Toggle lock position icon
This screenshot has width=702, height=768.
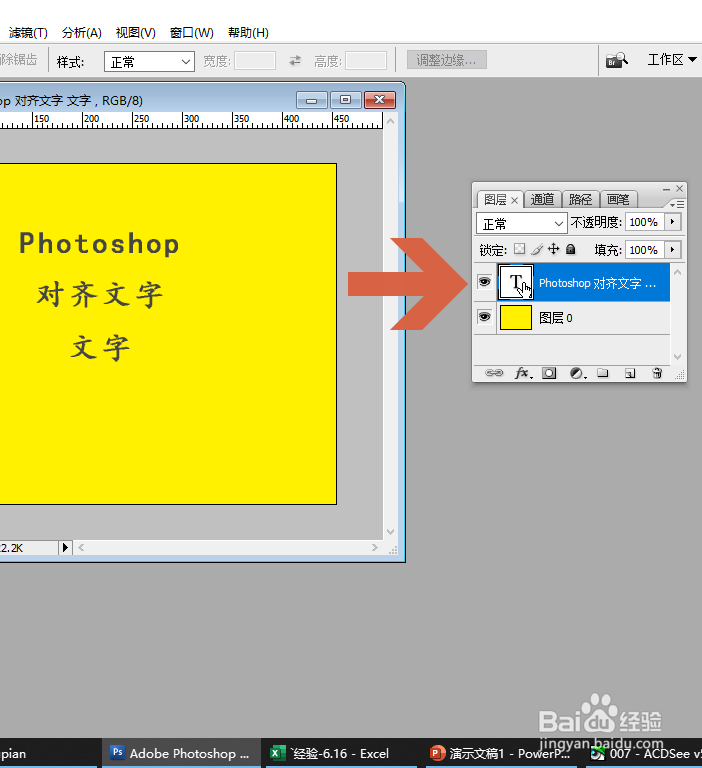click(554, 249)
